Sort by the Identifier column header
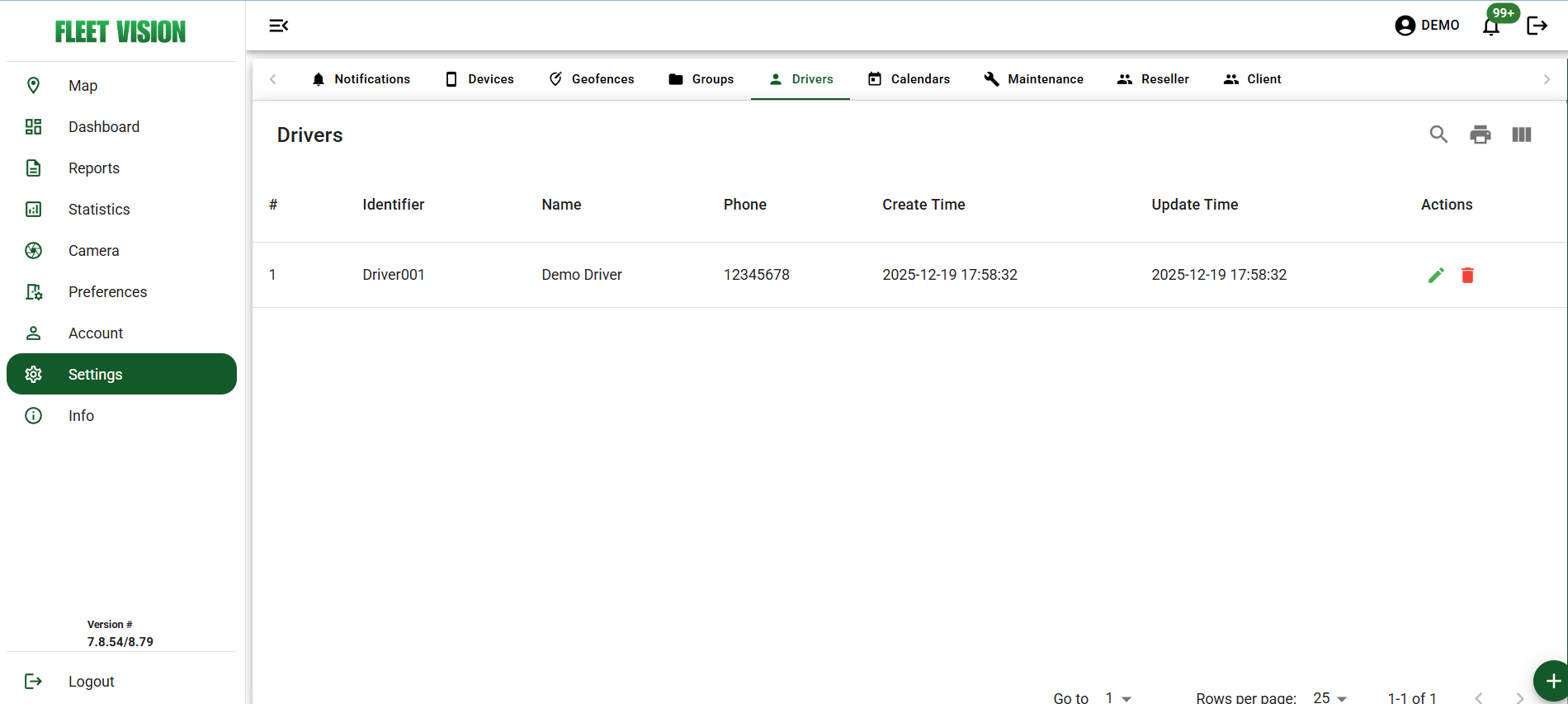The width and height of the screenshot is (1568, 704). [x=393, y=205]
